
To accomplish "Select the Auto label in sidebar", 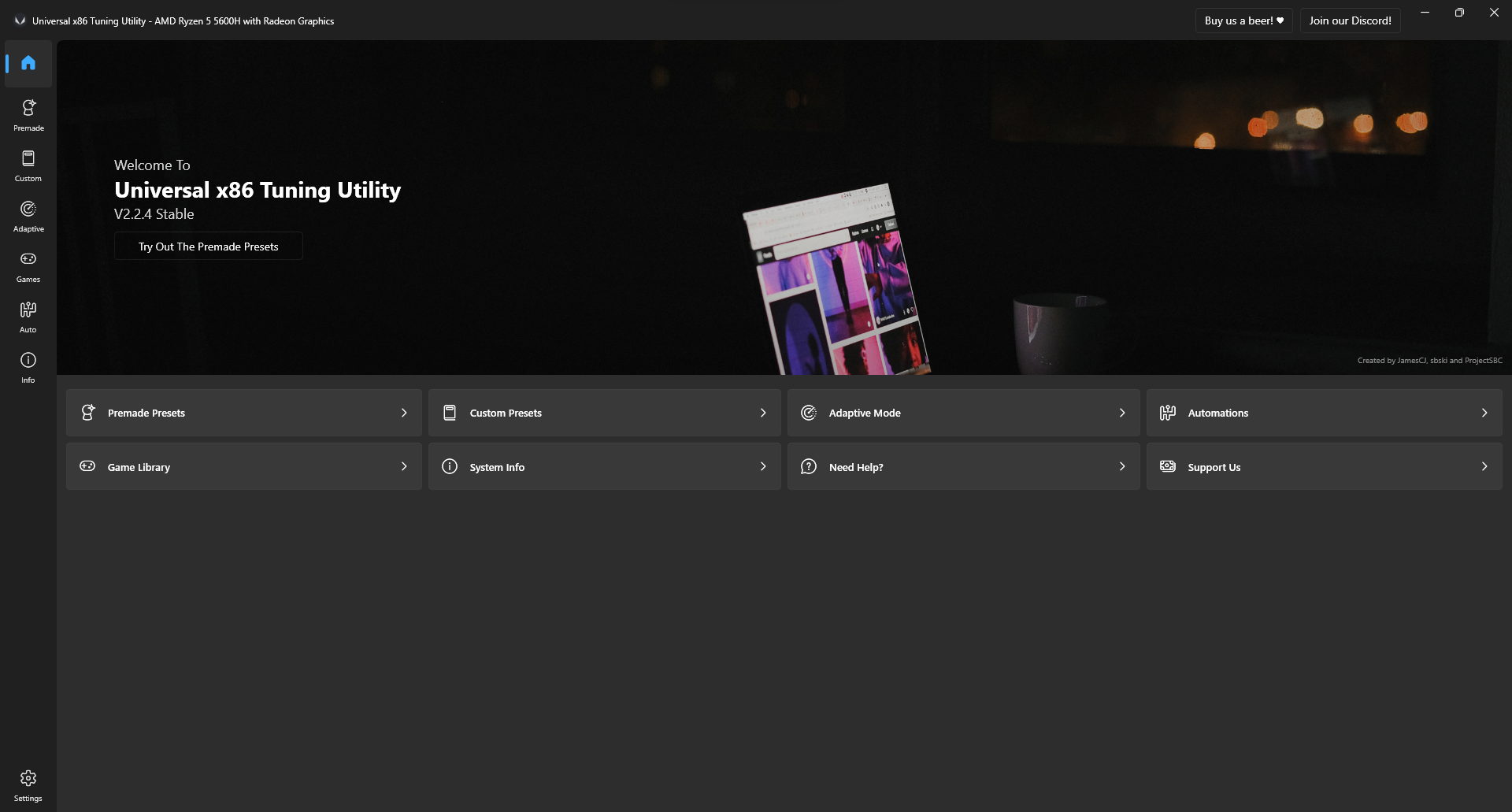I will click(x=28, y=330).
